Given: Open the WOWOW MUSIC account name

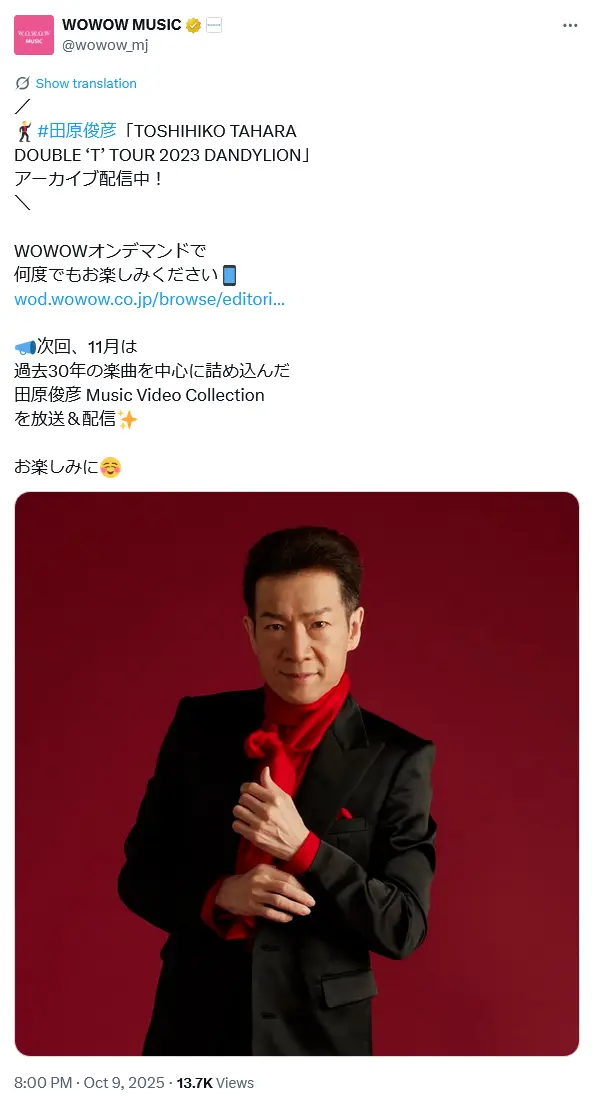Looking at the screenshot, I should [x=121, y=25].
